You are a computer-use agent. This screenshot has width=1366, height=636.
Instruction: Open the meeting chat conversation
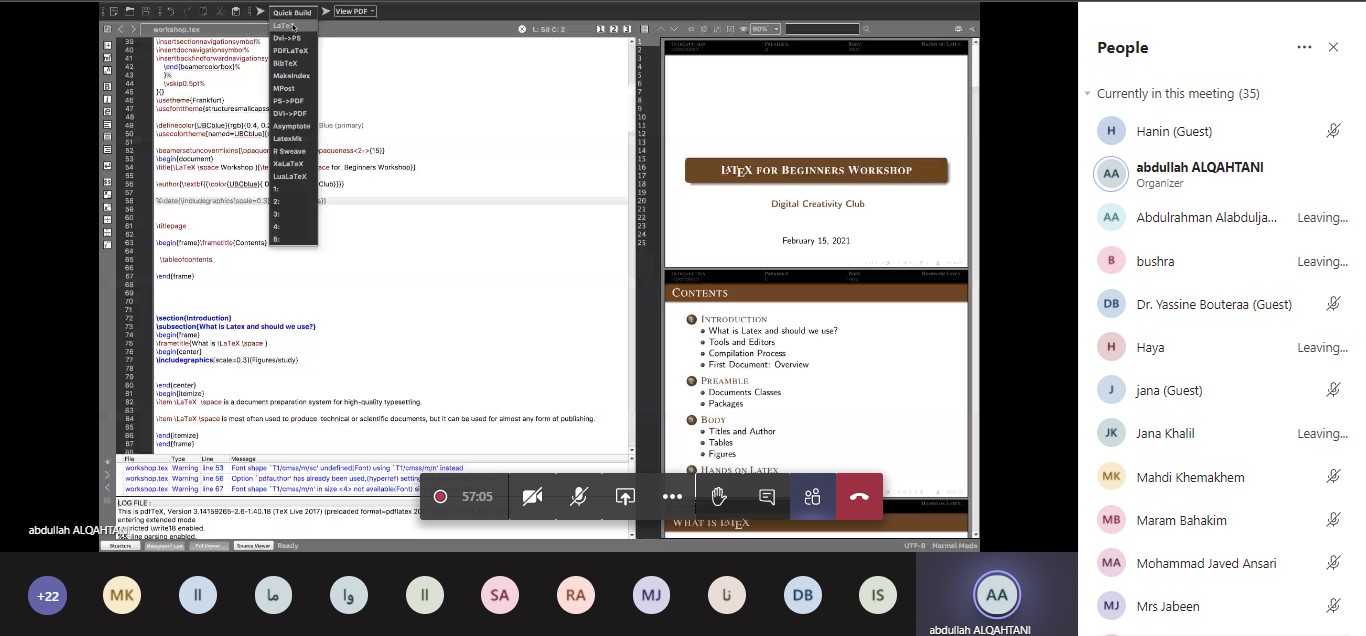[767, 497]
